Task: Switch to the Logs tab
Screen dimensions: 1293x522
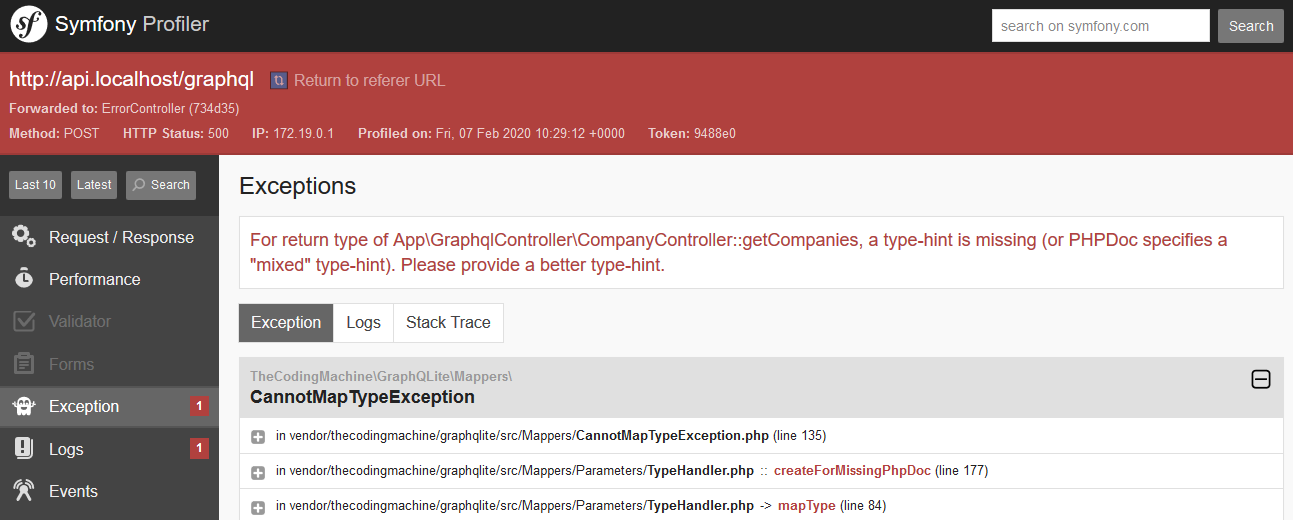Action: click(363, 322)
